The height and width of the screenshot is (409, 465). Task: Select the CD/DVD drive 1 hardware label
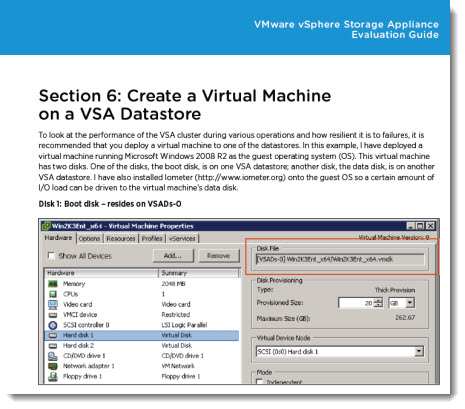(84, 356)
